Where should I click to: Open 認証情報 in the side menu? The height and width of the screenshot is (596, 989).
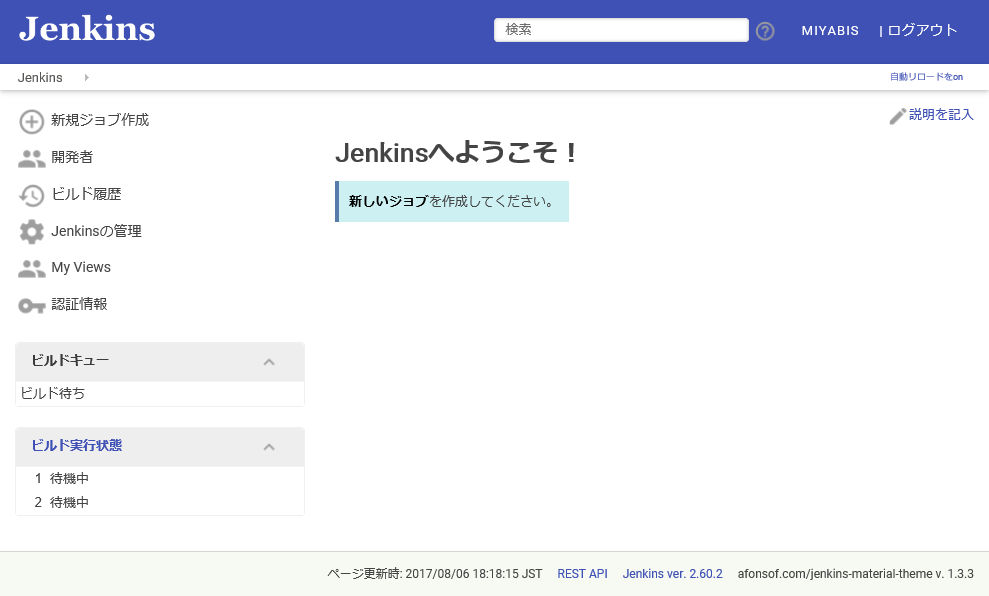point(79,304)
